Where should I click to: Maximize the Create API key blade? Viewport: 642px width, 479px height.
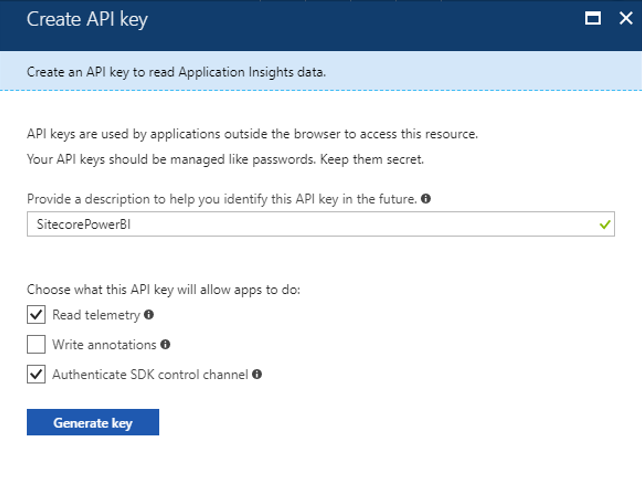click(593, 18)
